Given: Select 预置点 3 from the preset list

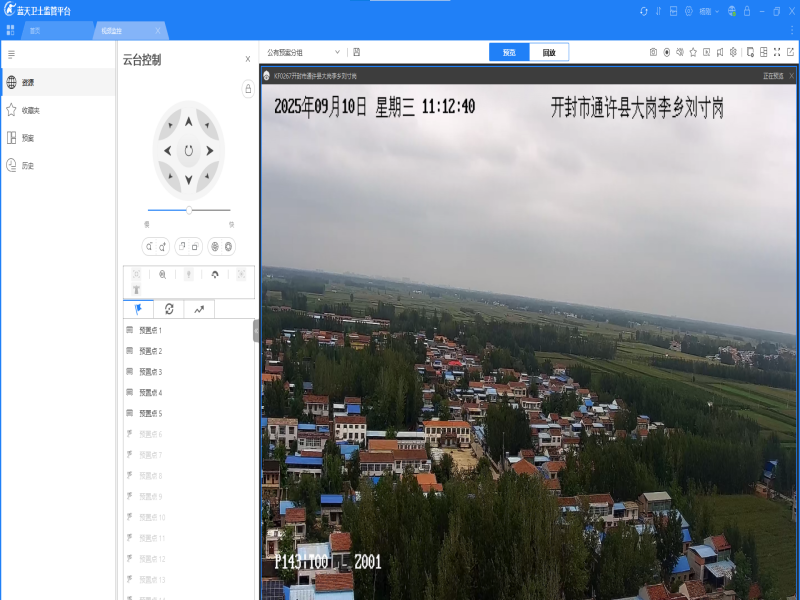Looking at the screenshot, I should 150,372.
